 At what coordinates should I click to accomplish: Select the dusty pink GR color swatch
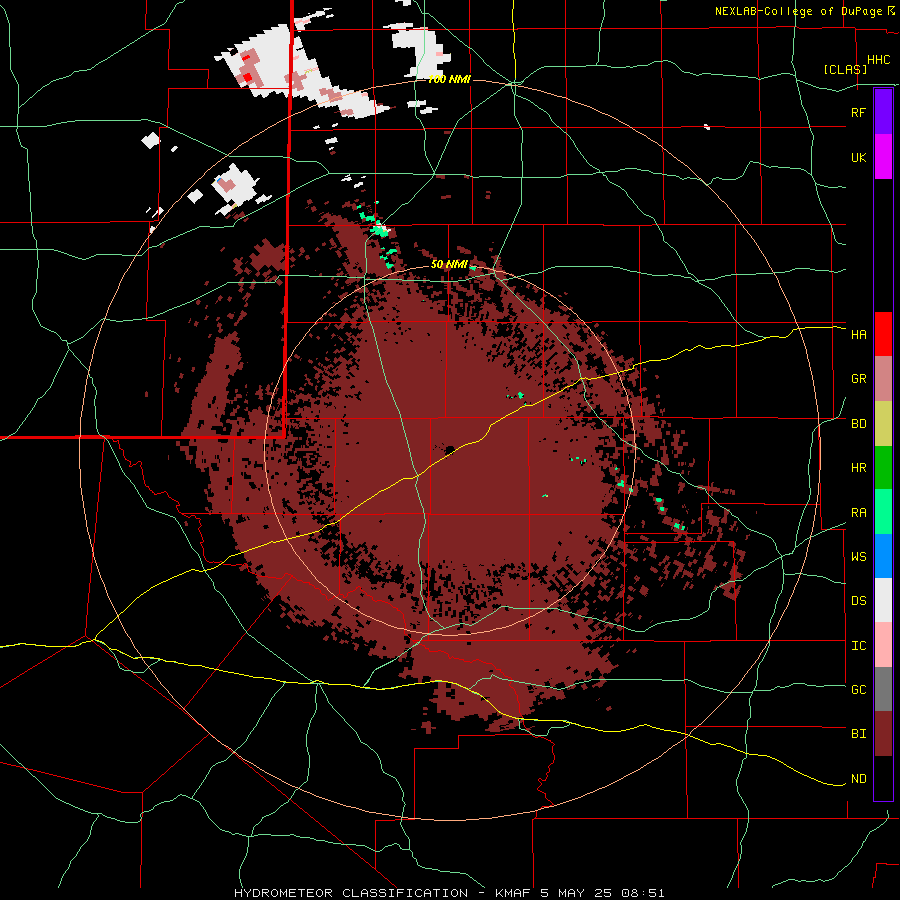(x=883, y=379)
